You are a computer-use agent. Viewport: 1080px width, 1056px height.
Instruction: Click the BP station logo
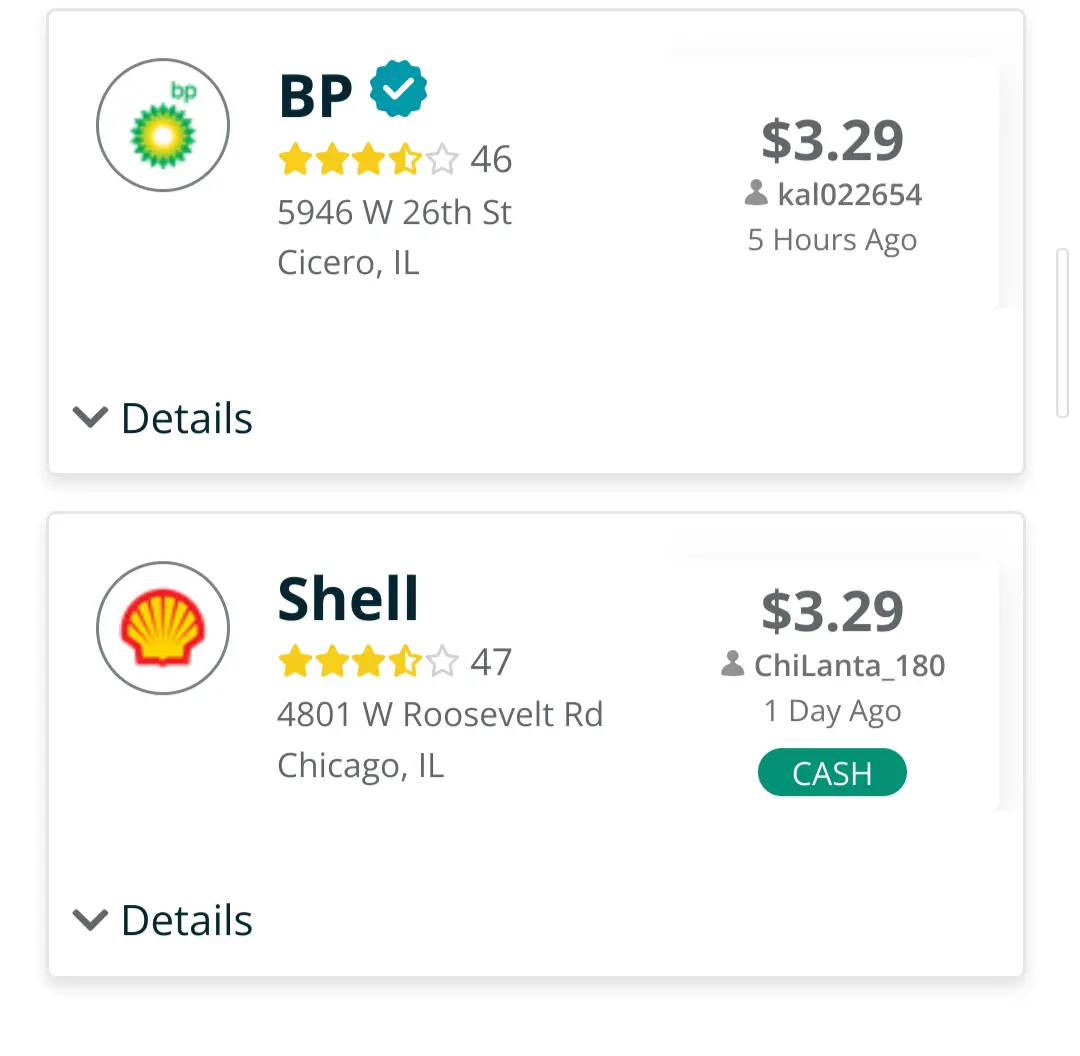point(163,126)
